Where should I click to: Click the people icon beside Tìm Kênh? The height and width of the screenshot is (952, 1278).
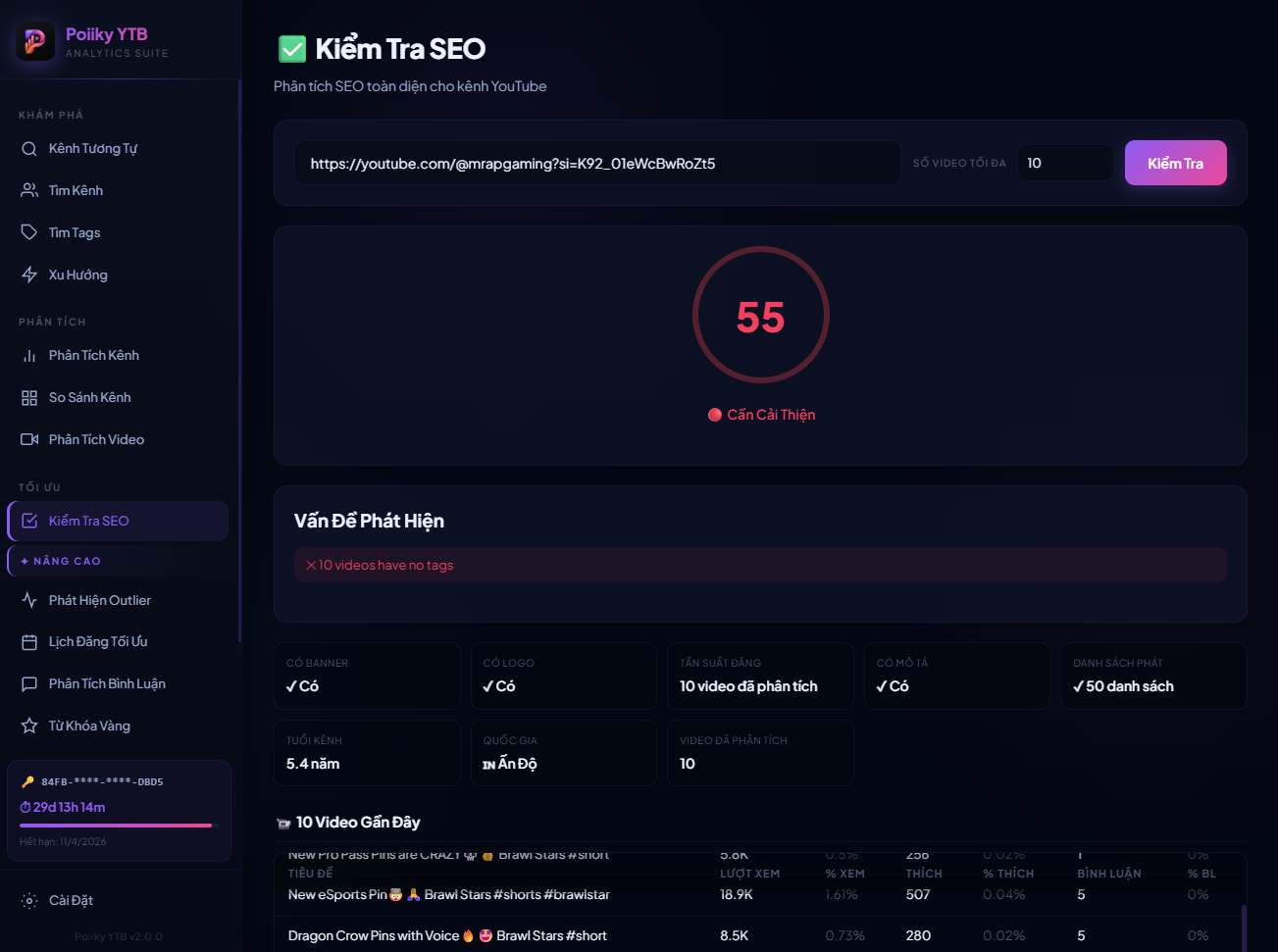tap(29, 191)
